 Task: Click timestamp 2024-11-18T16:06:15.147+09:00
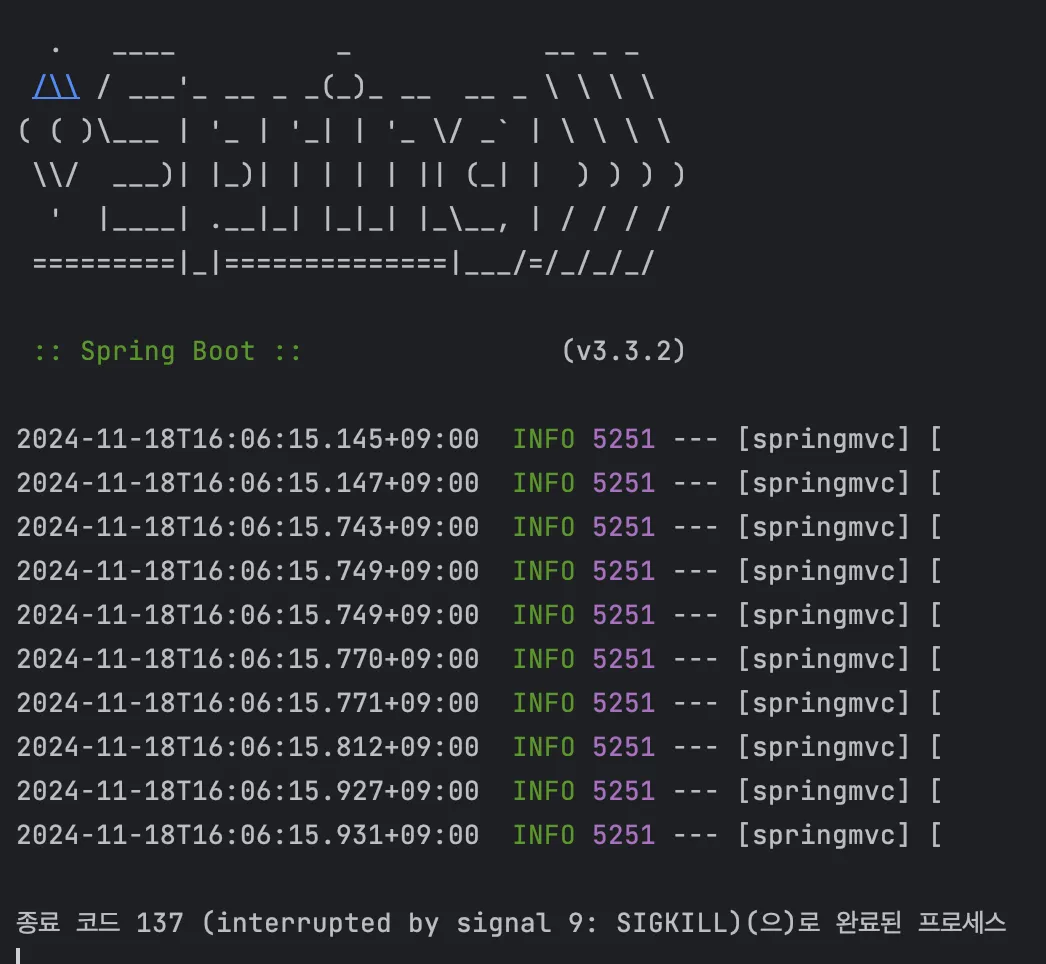coord(248,483)
